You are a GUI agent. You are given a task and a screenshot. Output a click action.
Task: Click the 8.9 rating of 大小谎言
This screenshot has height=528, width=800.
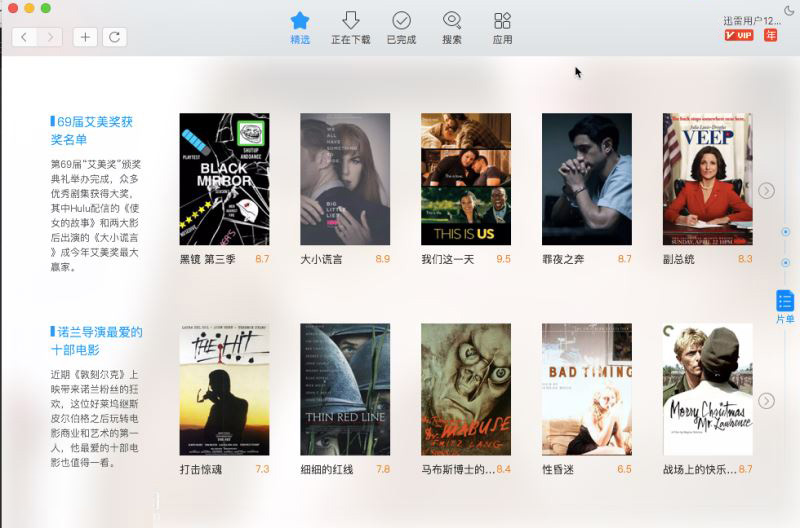tap(383, 259)
